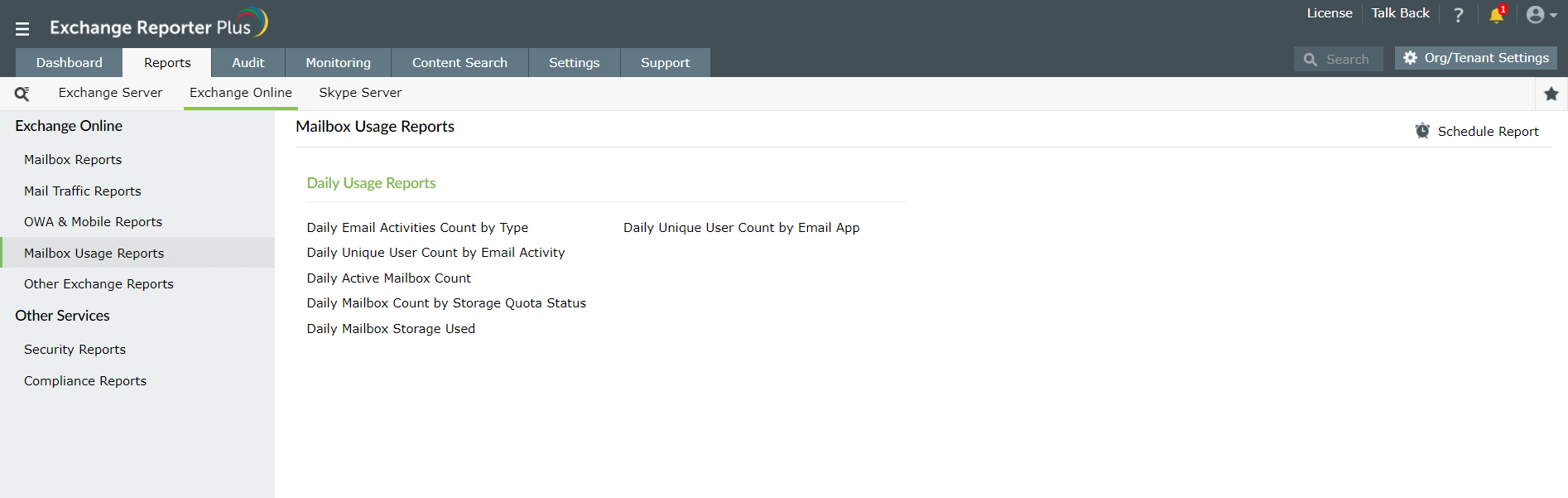Click the magnifier icon in Search box

(x=1310, y=60)
